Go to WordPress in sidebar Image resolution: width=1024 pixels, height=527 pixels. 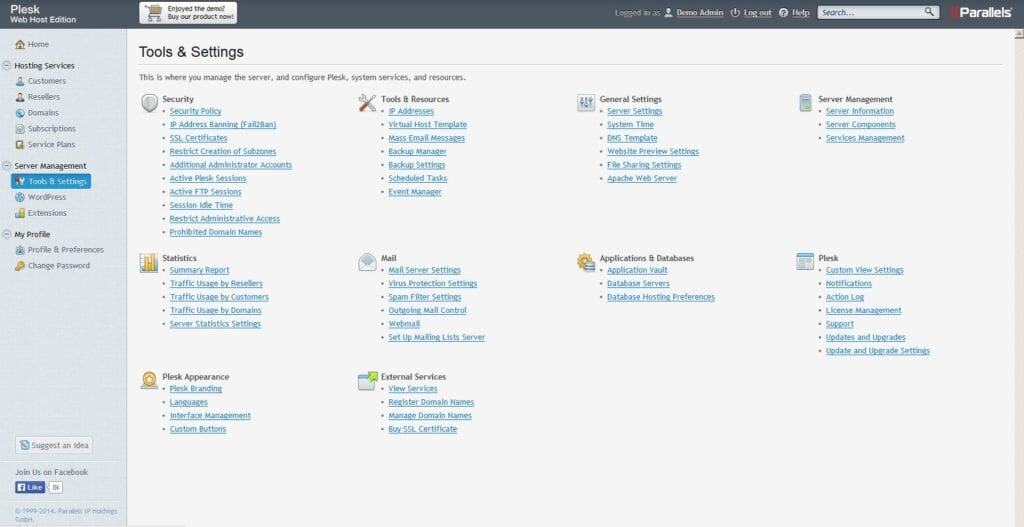(x=46, y=197)
